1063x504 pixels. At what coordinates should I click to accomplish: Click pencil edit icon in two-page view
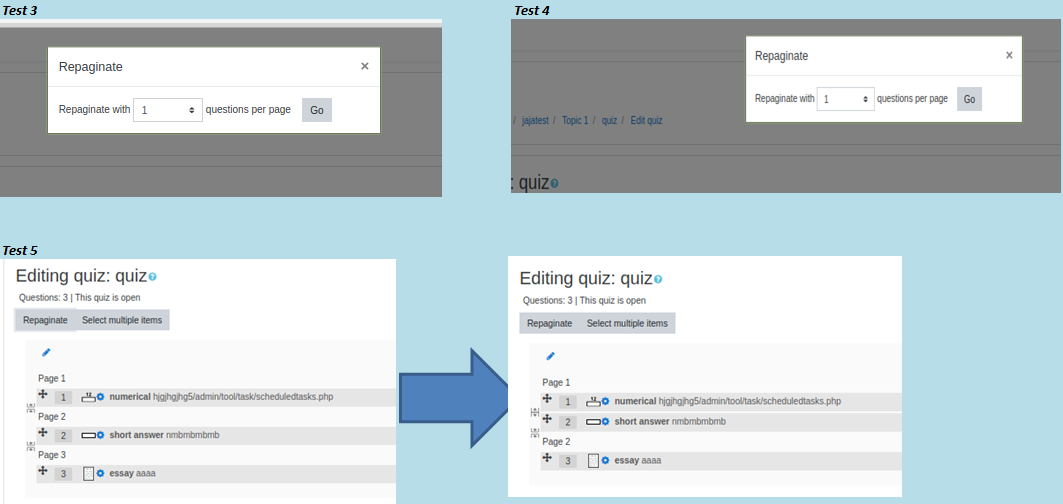point(550,355)
